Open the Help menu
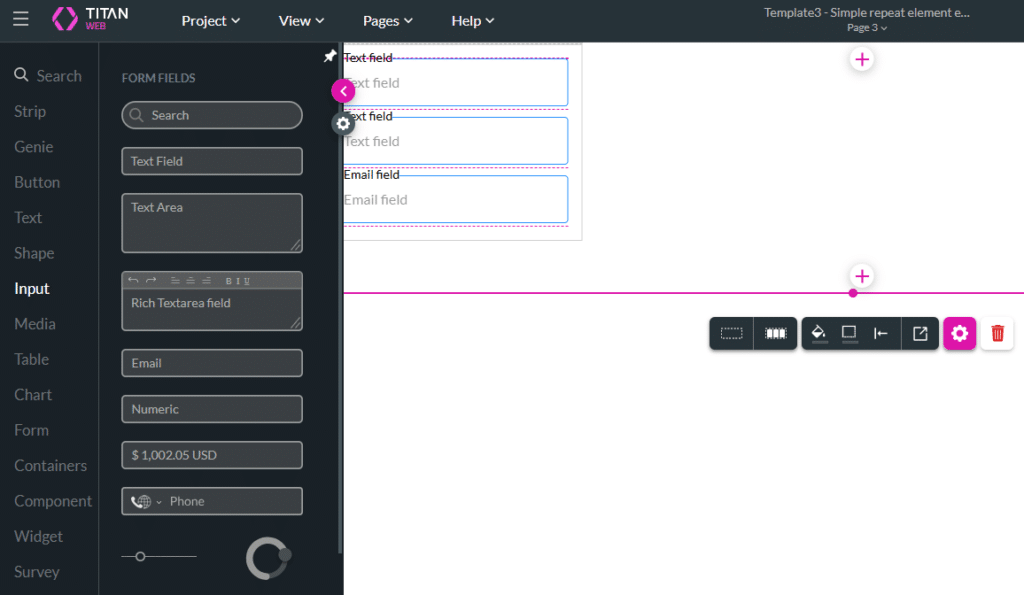This screenshot has height=595, width=1024. tap(472, 20)
